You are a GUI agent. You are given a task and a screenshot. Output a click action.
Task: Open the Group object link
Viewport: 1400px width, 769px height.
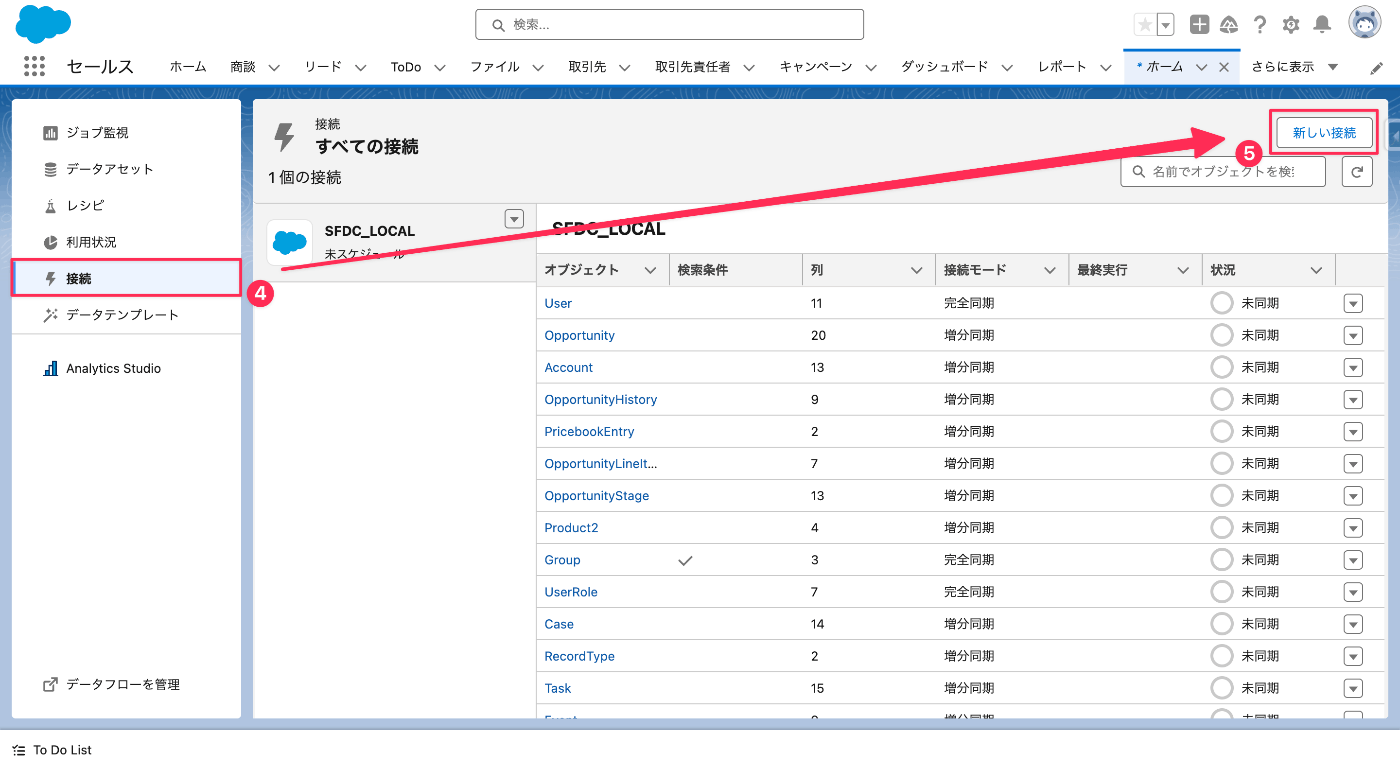[562, 560]
